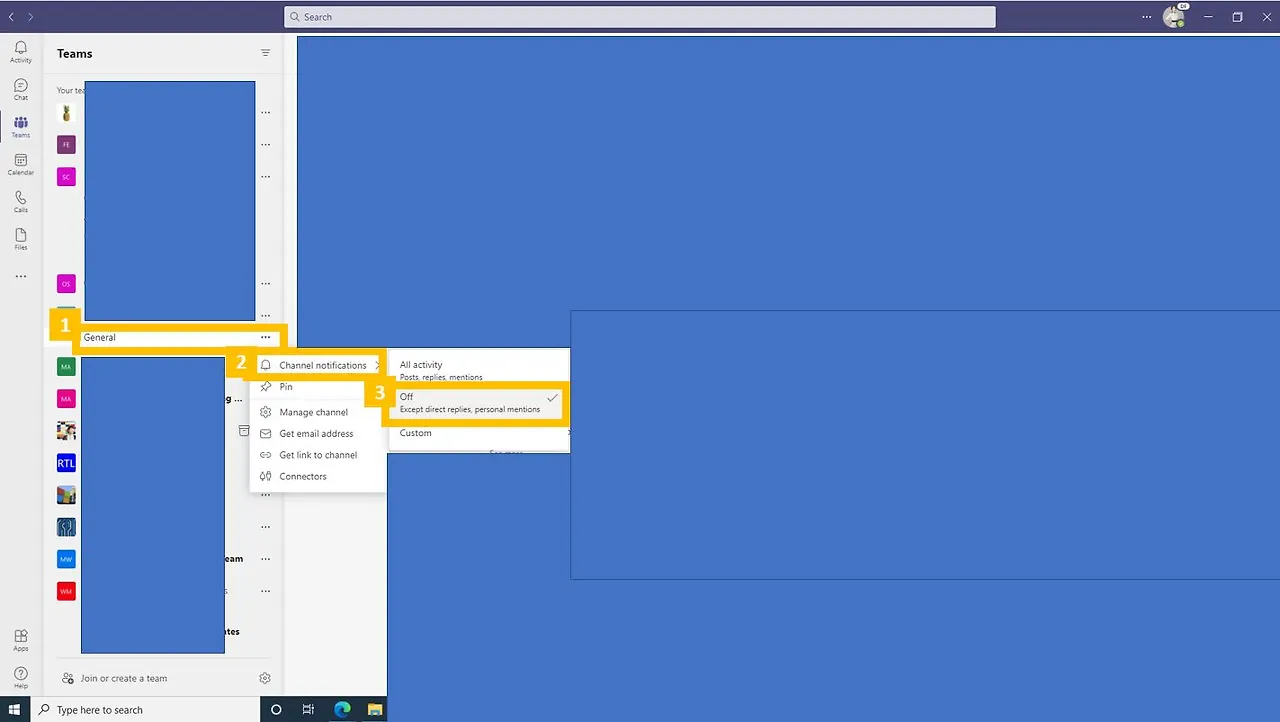Click the taskbar Type here to search box
1280x722 pixels.
144,709
